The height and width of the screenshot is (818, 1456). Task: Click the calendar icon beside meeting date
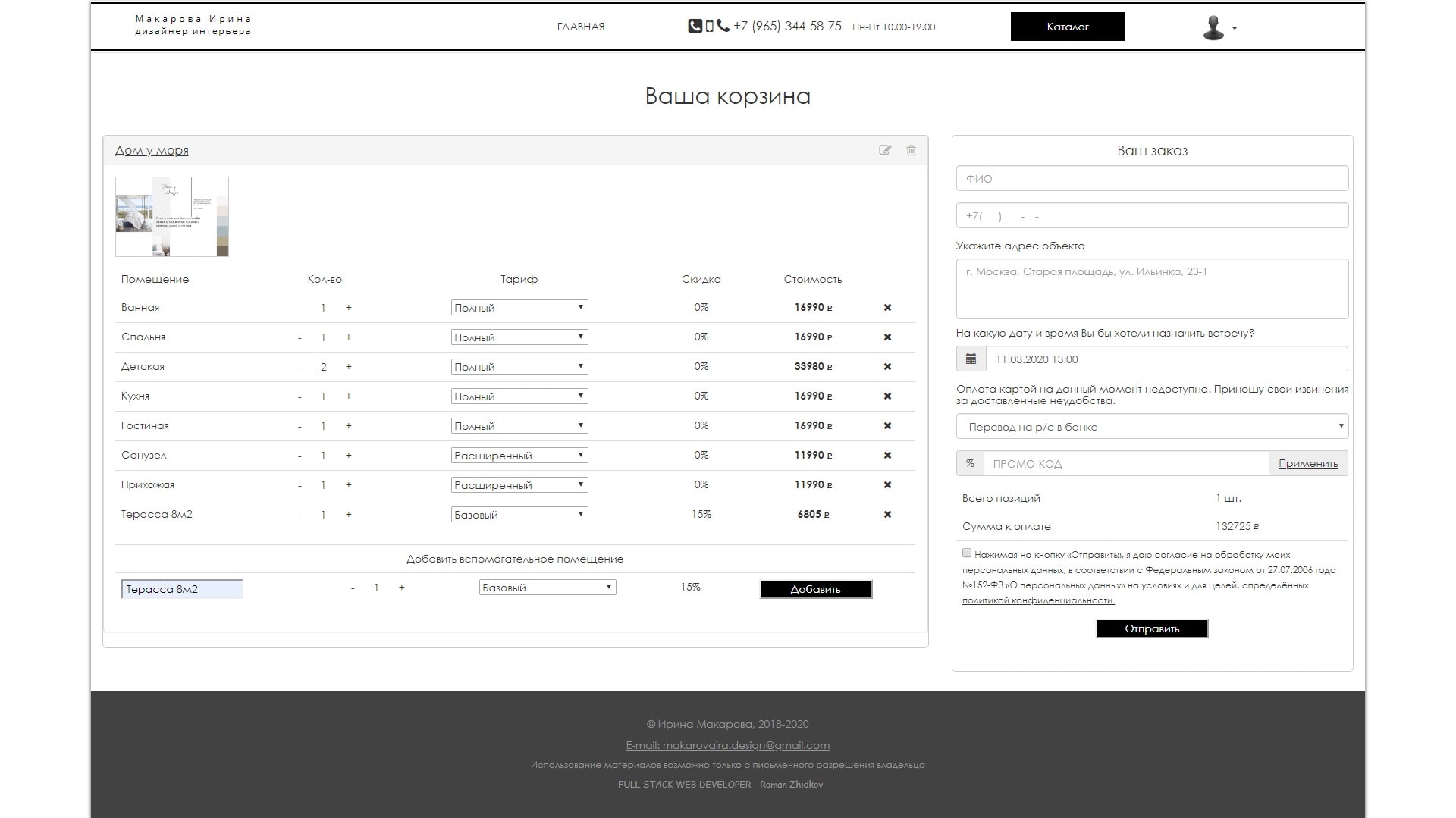pos(971,359)
